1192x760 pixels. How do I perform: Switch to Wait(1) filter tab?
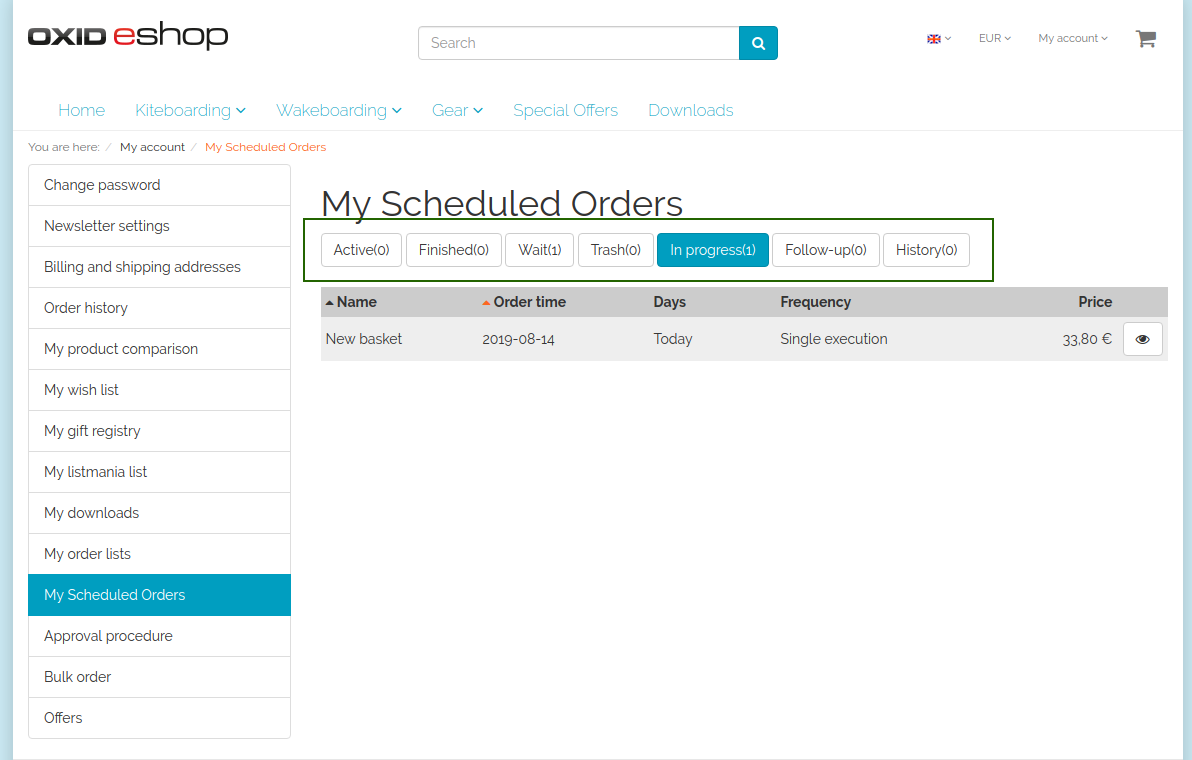click(x=539, y=250)
